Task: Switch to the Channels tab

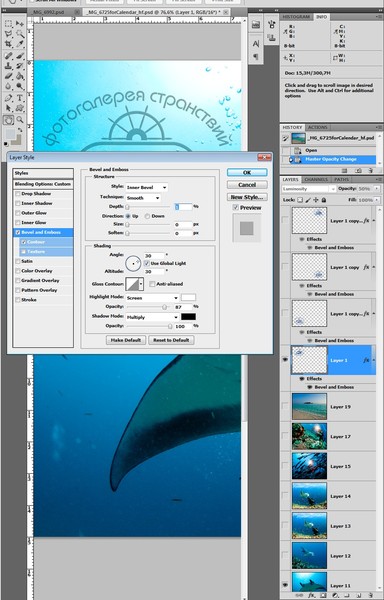Action: pos(316,179)
